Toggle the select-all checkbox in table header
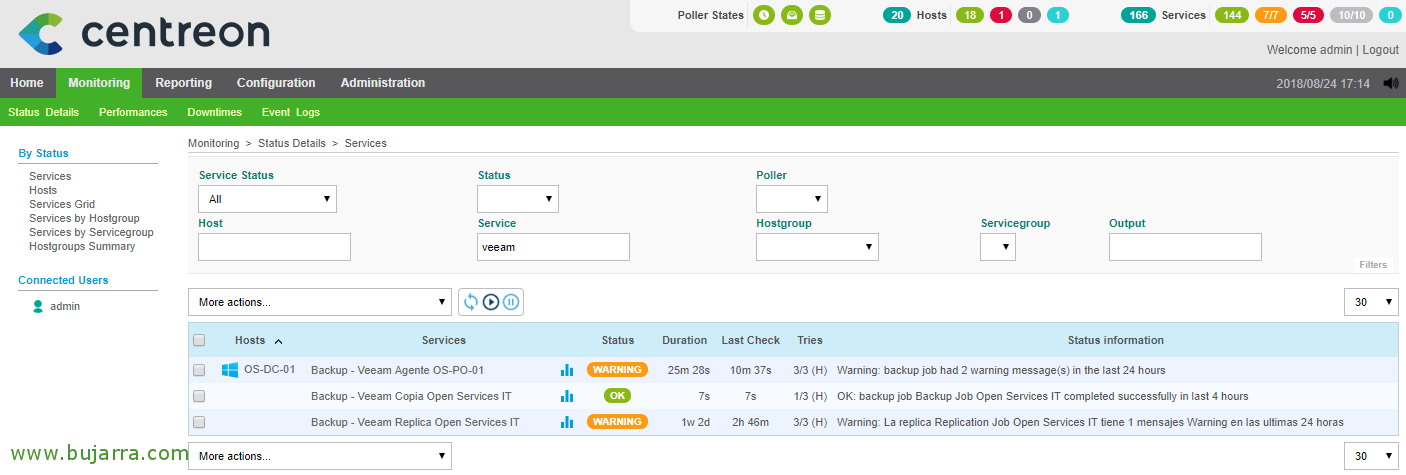 pos(199,340)
